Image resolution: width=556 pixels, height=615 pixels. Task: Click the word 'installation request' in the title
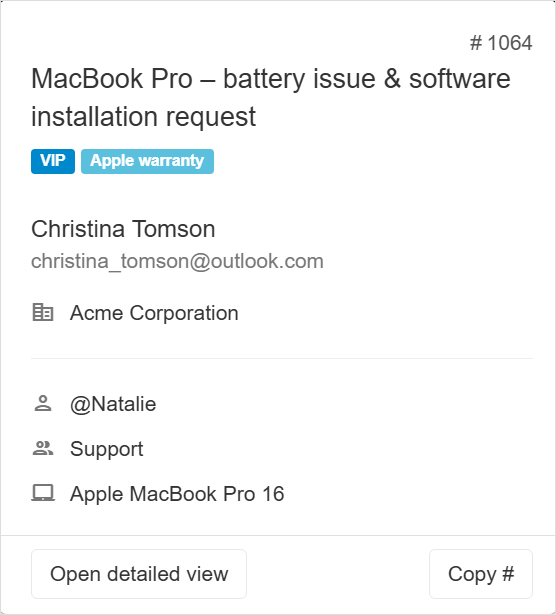pos(144,117)
